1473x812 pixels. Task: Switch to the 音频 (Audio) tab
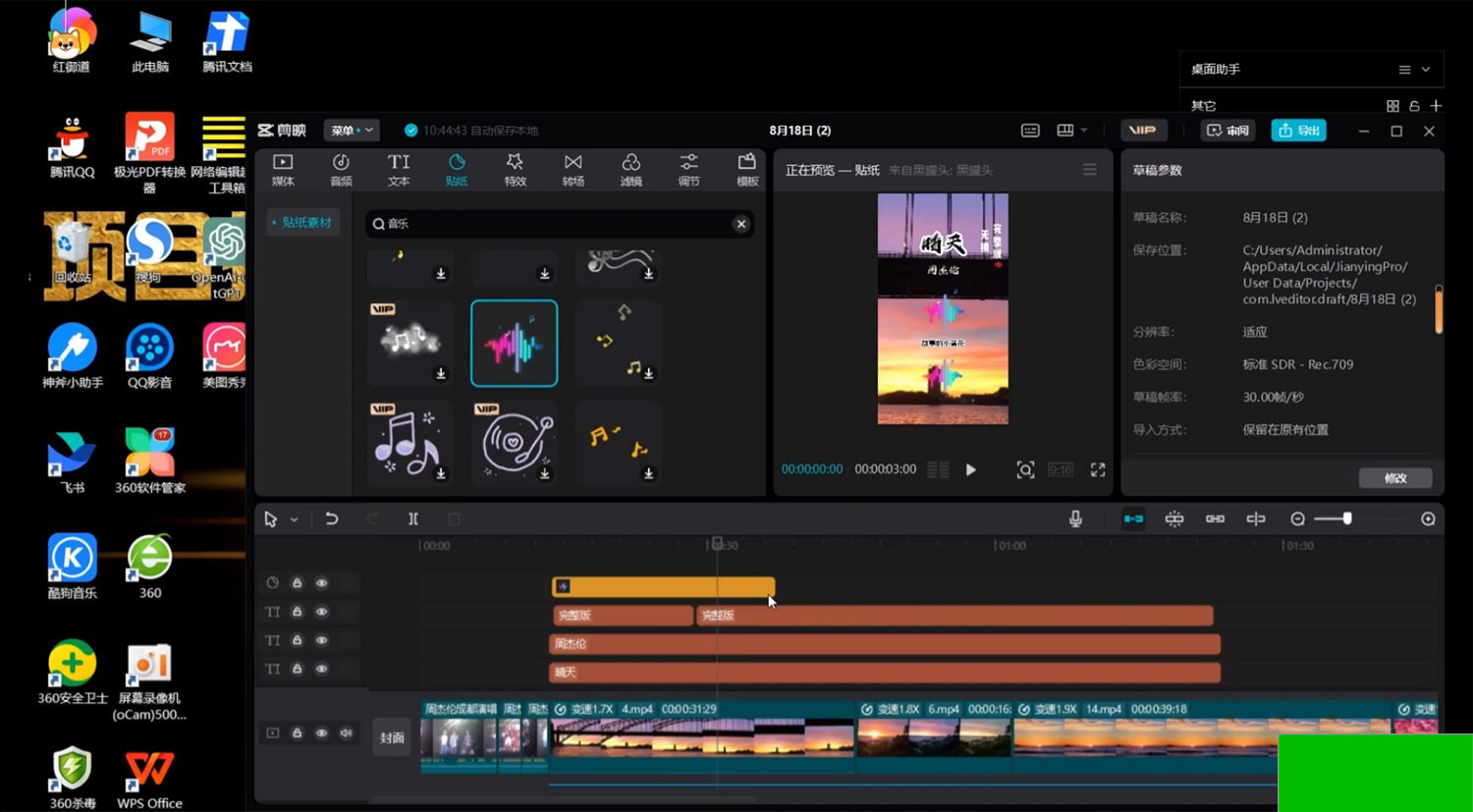[341, 169]
